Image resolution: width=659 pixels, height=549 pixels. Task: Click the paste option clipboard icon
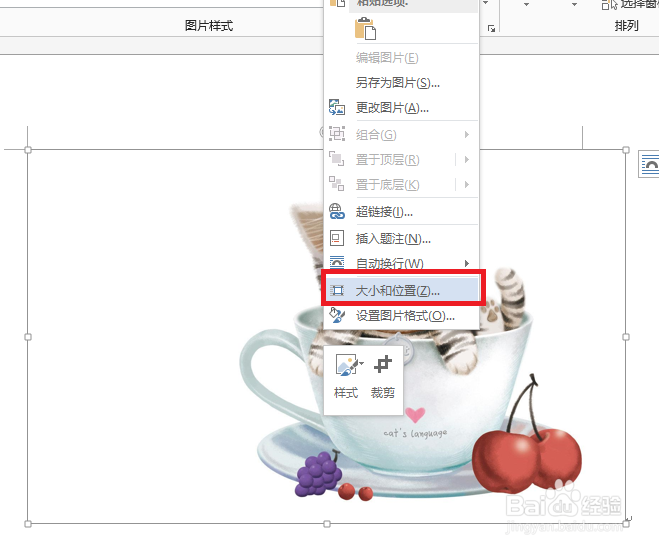365,29
